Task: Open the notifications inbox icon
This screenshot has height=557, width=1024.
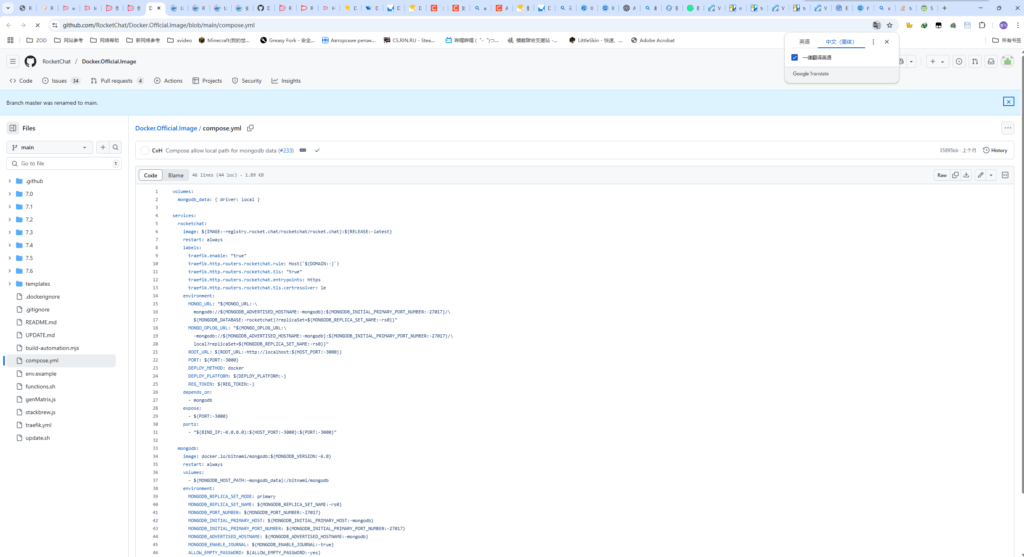Action: pos(991,61)
